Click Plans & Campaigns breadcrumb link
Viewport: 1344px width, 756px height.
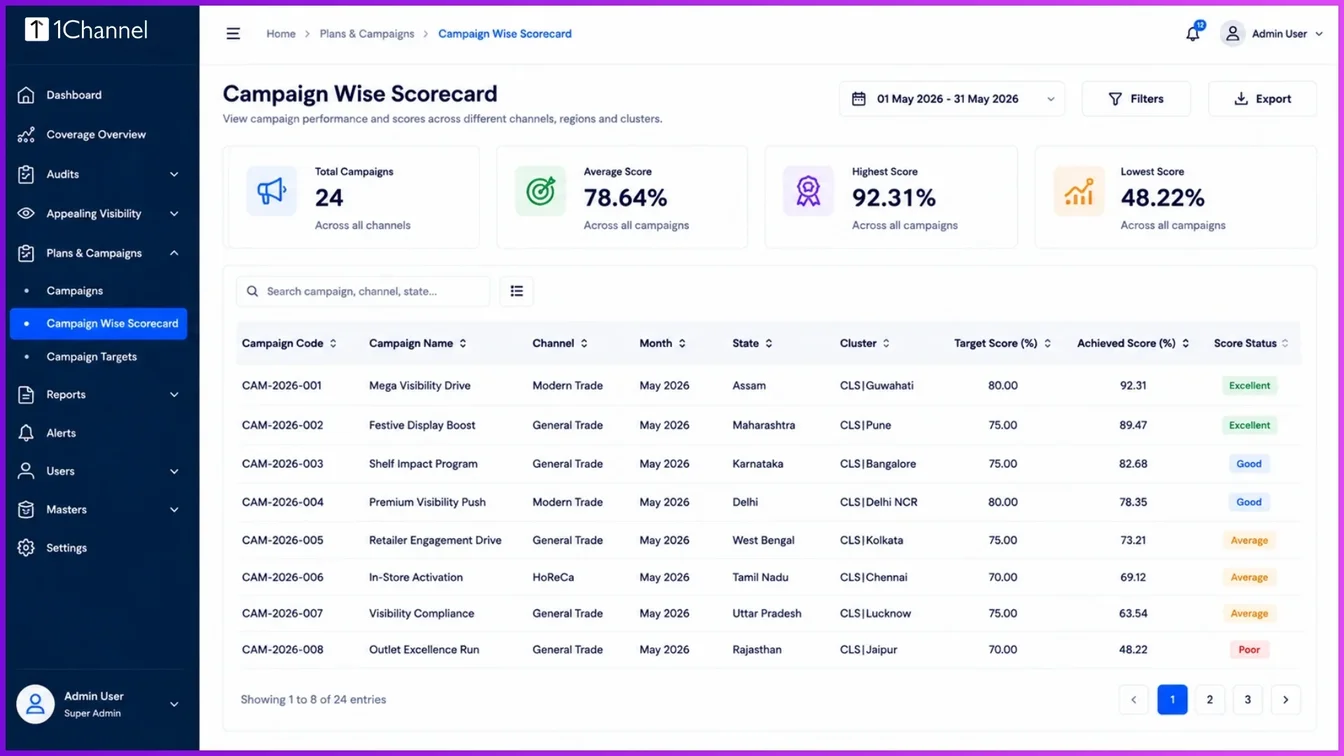[367, 34]
